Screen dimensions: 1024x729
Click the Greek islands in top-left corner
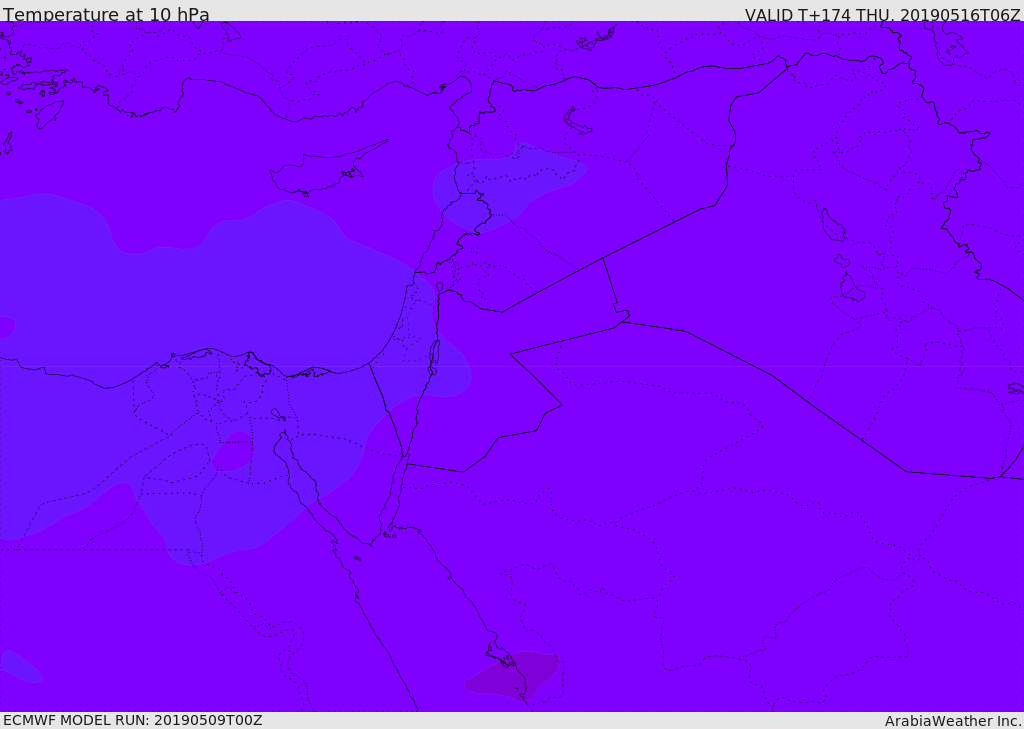pyautogui.click(x=40, y=85)
